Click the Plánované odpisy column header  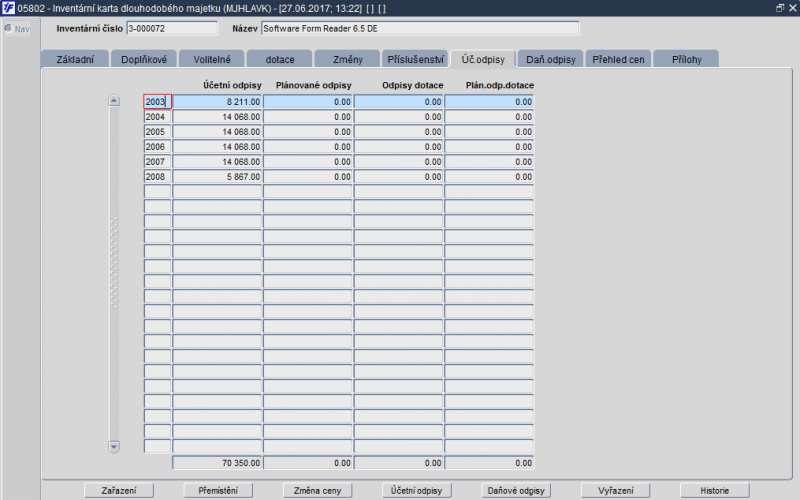click(x=313, y=85)
